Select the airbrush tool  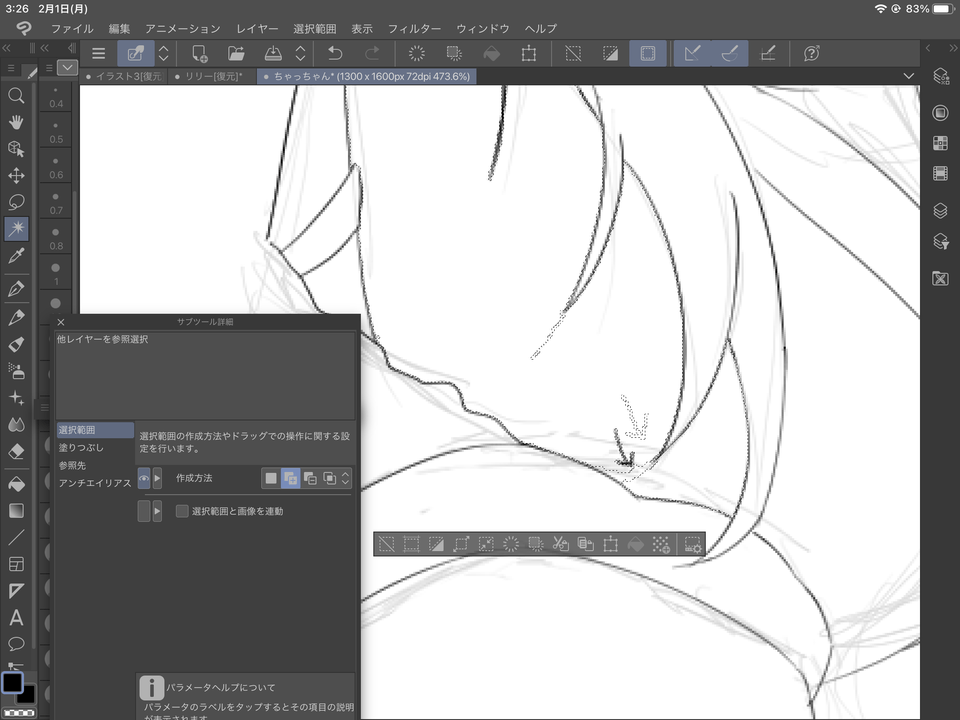pos(17,370)
